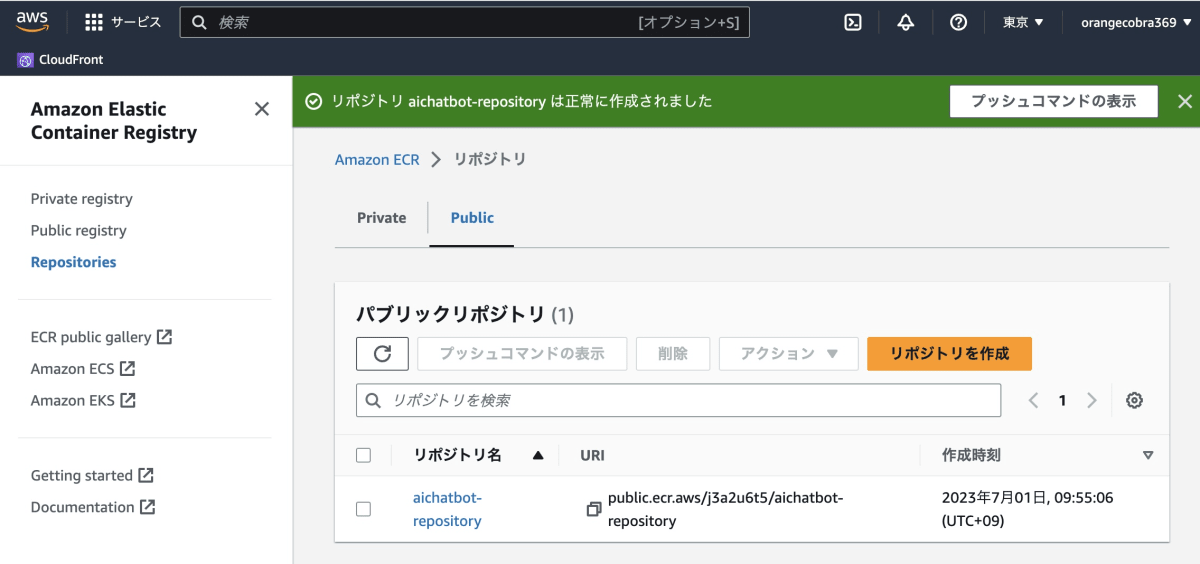Open the Amazon EKS link
This screenshot has height=564, width=1200.
[73, 400]
